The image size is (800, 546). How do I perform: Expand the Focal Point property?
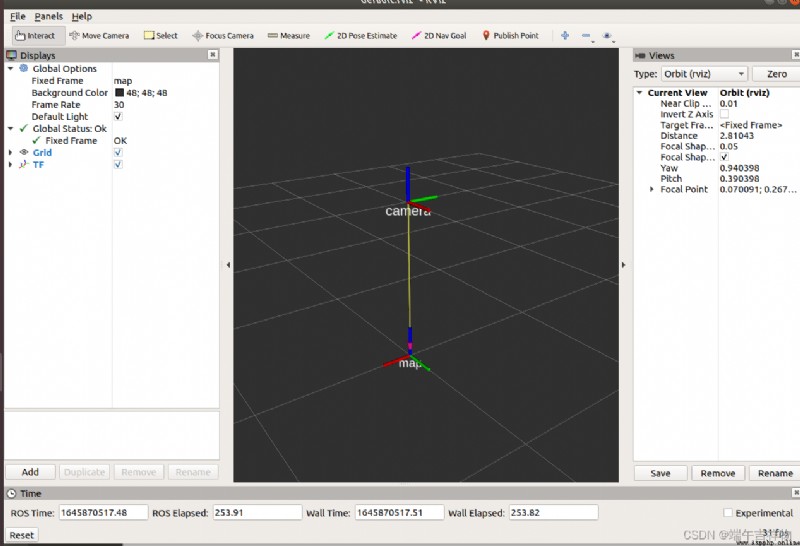(652, 189)
